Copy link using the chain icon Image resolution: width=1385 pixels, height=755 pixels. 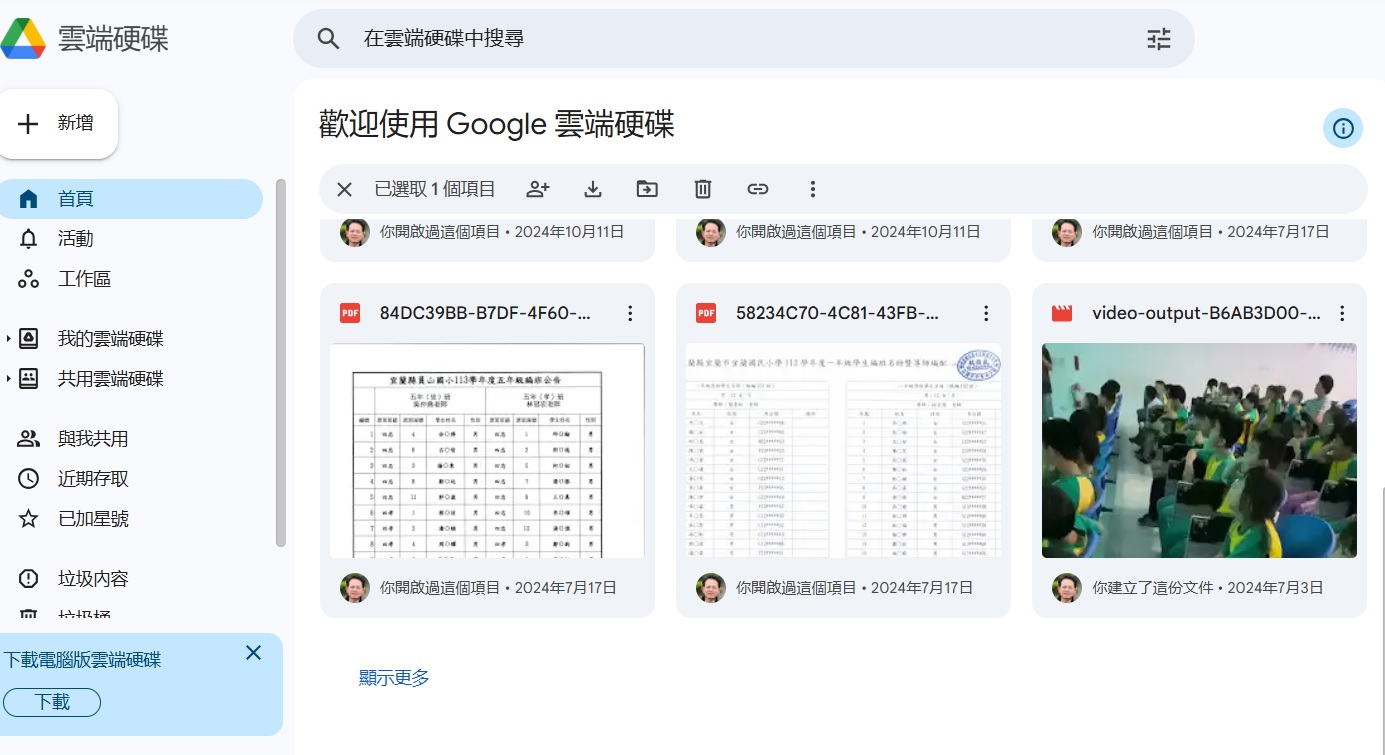click(758, 189)
